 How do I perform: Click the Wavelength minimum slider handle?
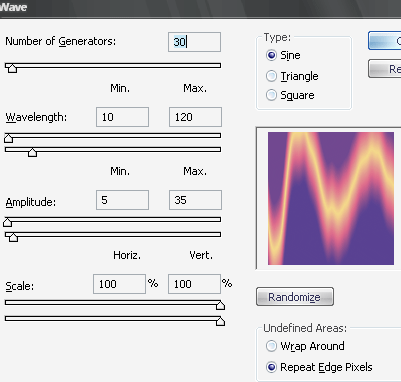8,138
